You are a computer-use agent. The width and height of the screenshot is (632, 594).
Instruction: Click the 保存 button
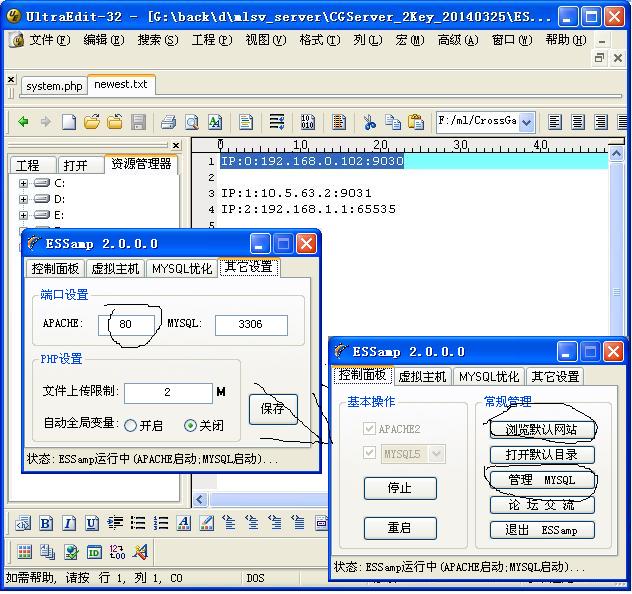[x=273, y=409]
